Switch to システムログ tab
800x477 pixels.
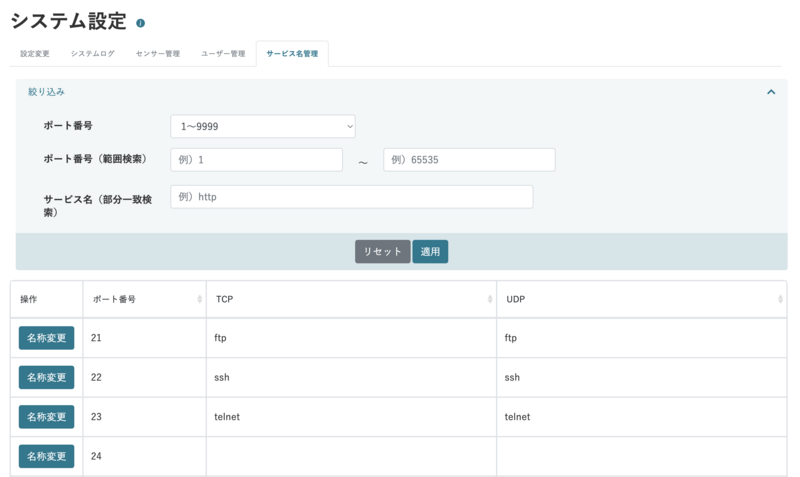tap(92, 54)
